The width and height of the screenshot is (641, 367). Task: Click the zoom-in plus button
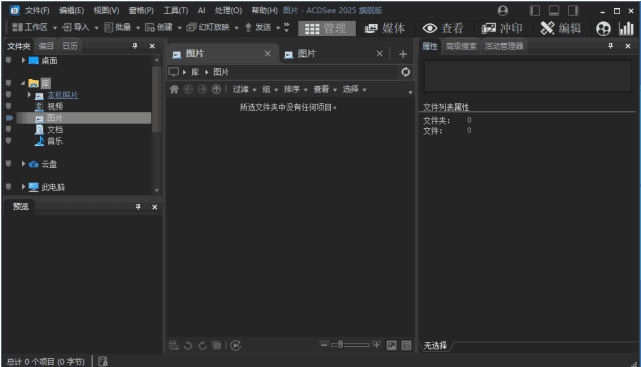377,345
